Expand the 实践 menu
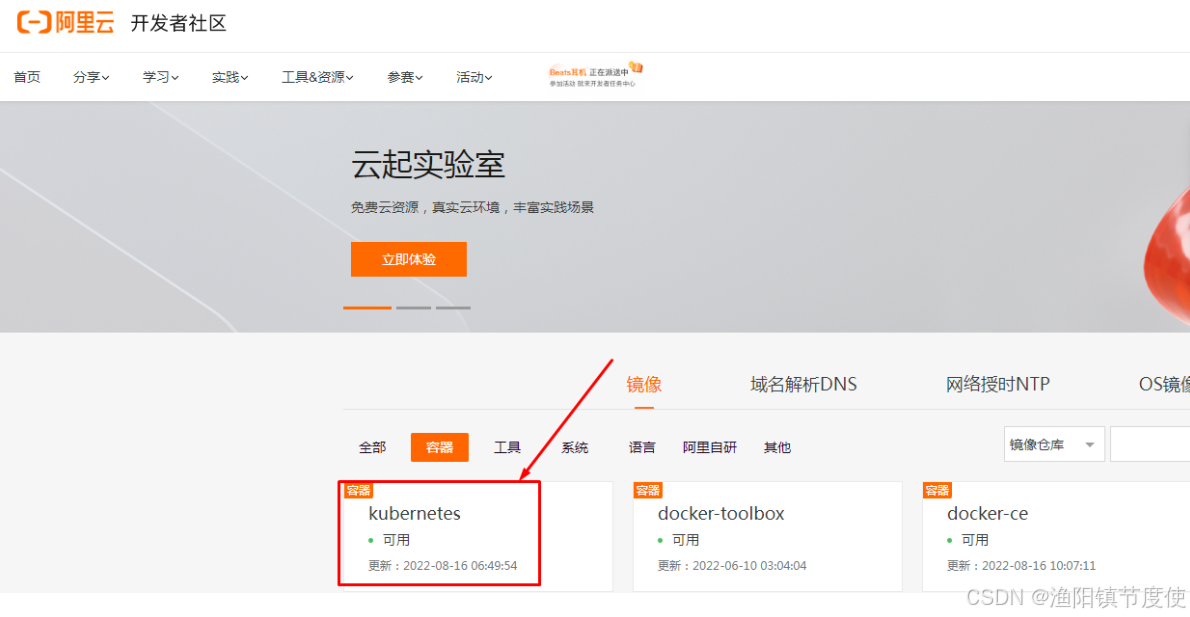 [230, 77]
